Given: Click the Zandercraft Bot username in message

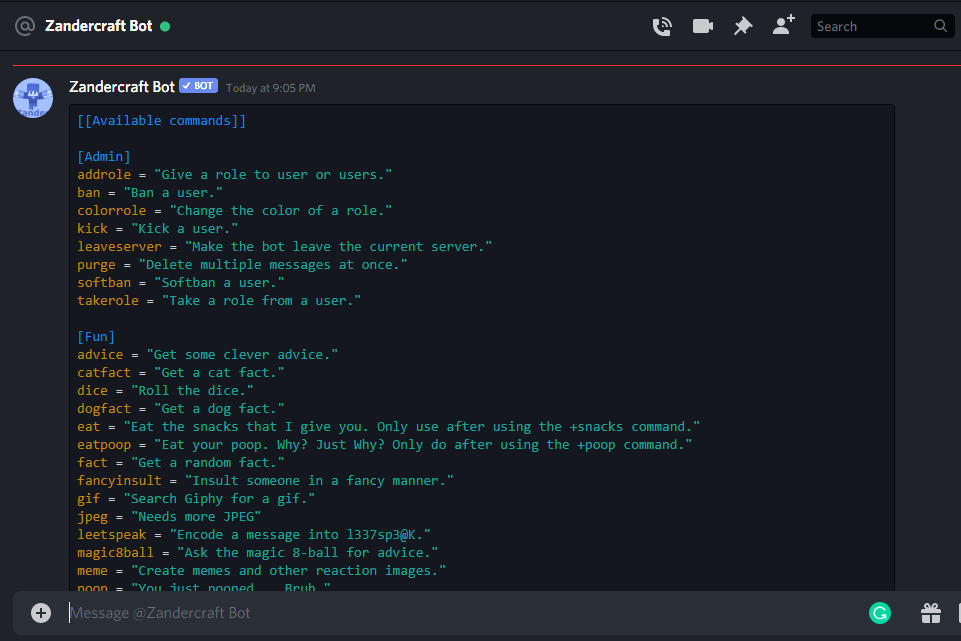Looking at the screenshot, I should (x=122, y=87).
